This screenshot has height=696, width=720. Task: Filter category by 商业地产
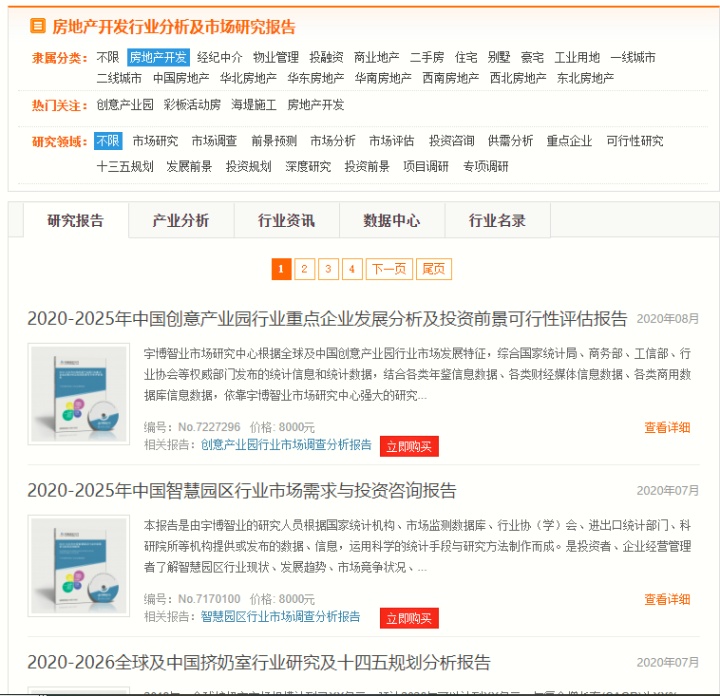tap(377, 57)
